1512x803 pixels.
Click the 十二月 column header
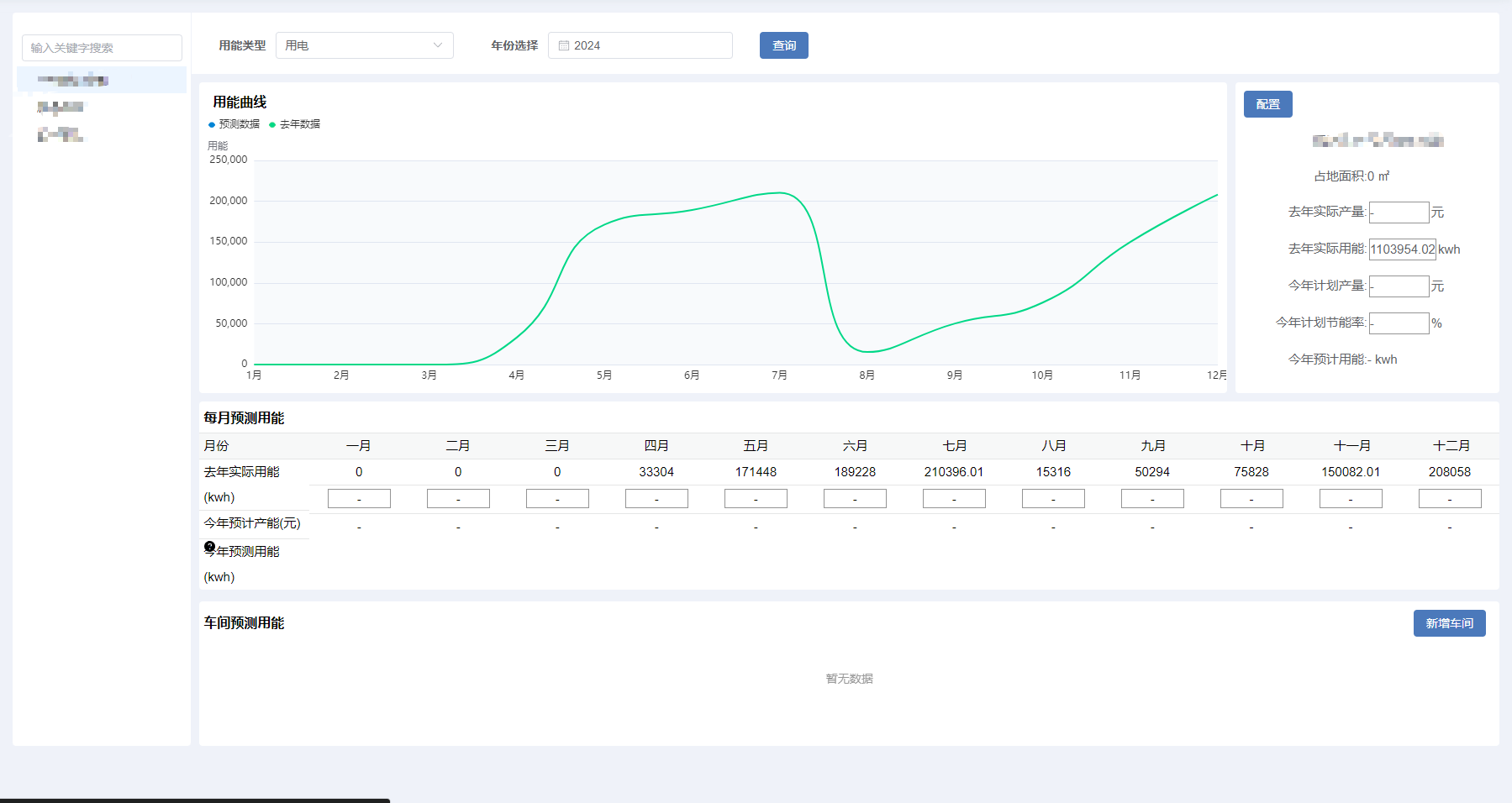coord(1451,446)
